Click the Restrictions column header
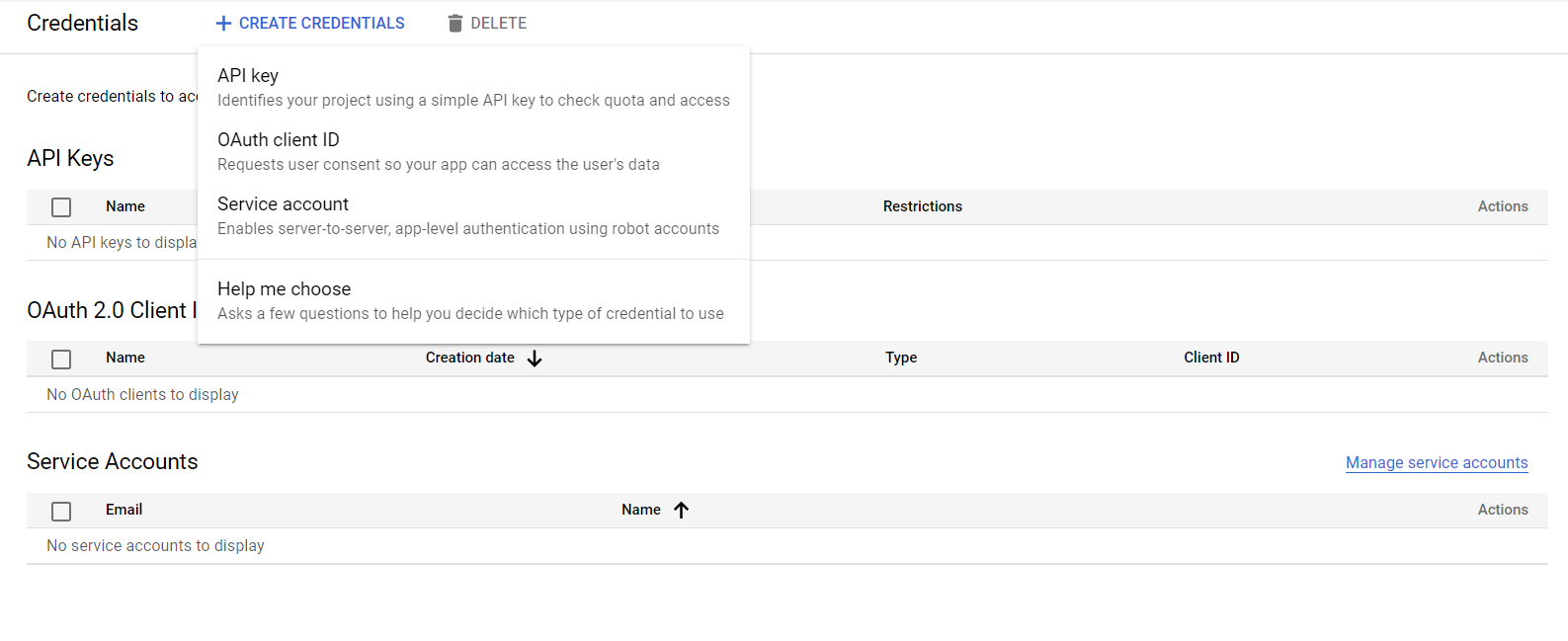The image size is (1568, 641). pos(922,206)
